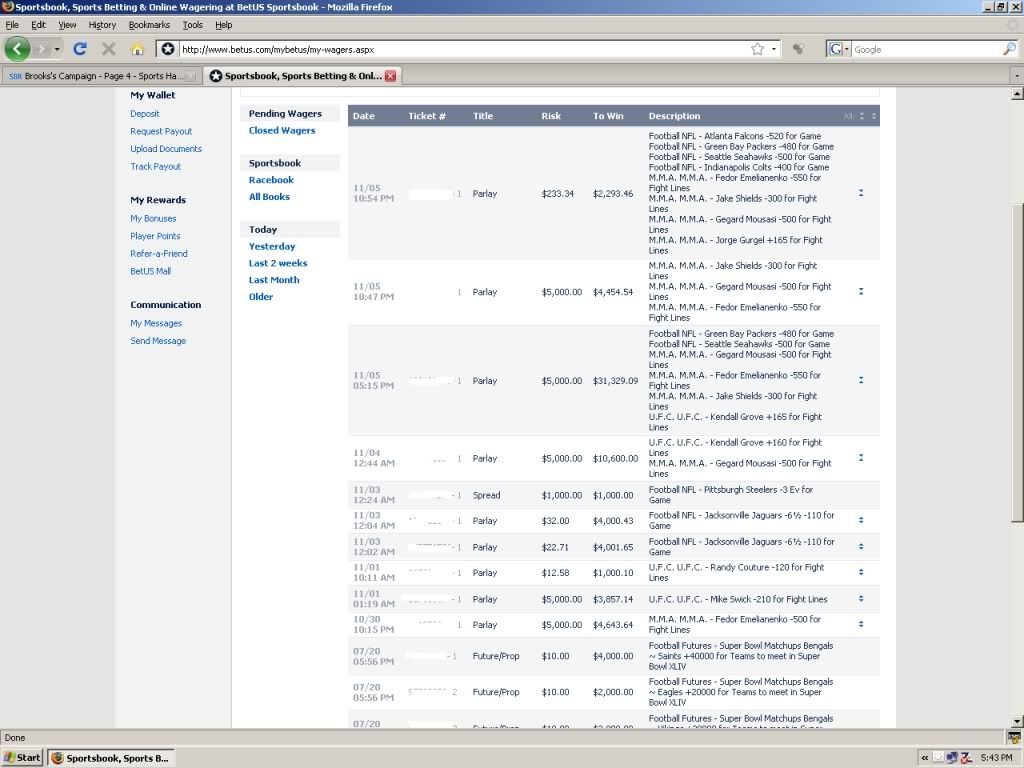Screen dimensions: 1024x768
Task: Open the Request Payout link
Action: pyautogui.click(x=161, y=131)
